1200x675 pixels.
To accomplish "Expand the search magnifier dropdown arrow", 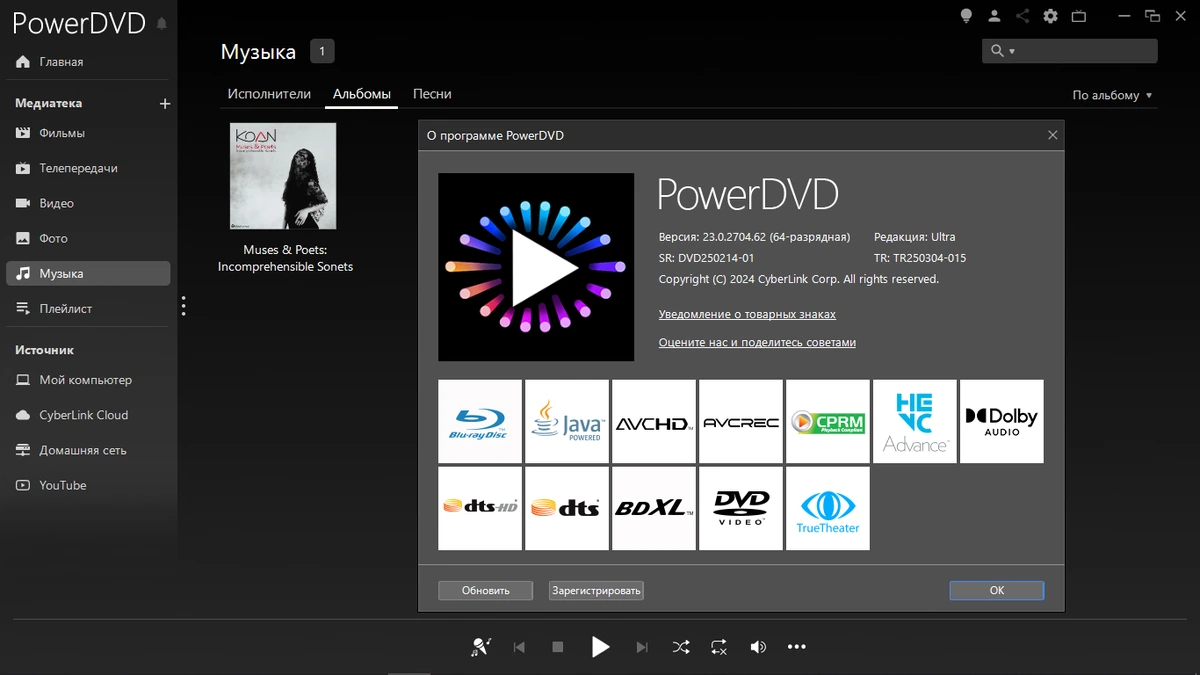I will point(1012,51).
